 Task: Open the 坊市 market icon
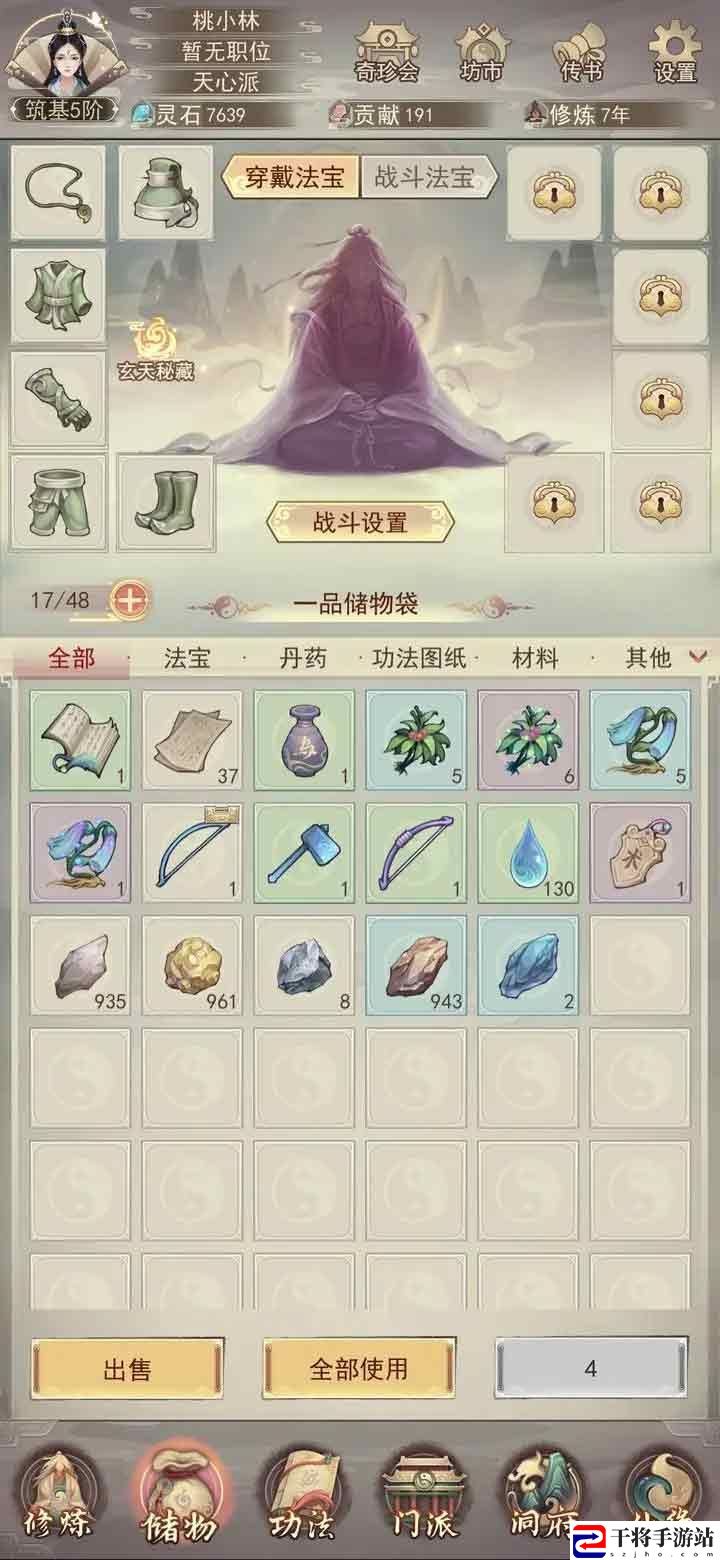[x=482, y=50]
